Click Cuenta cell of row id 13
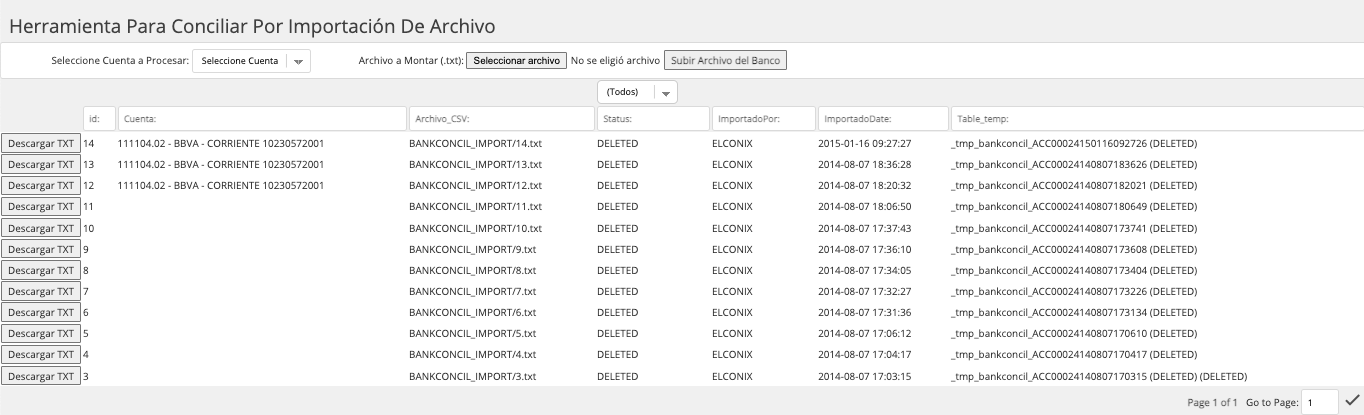This screenshot has height=415, width=1364. coord(220,165)
